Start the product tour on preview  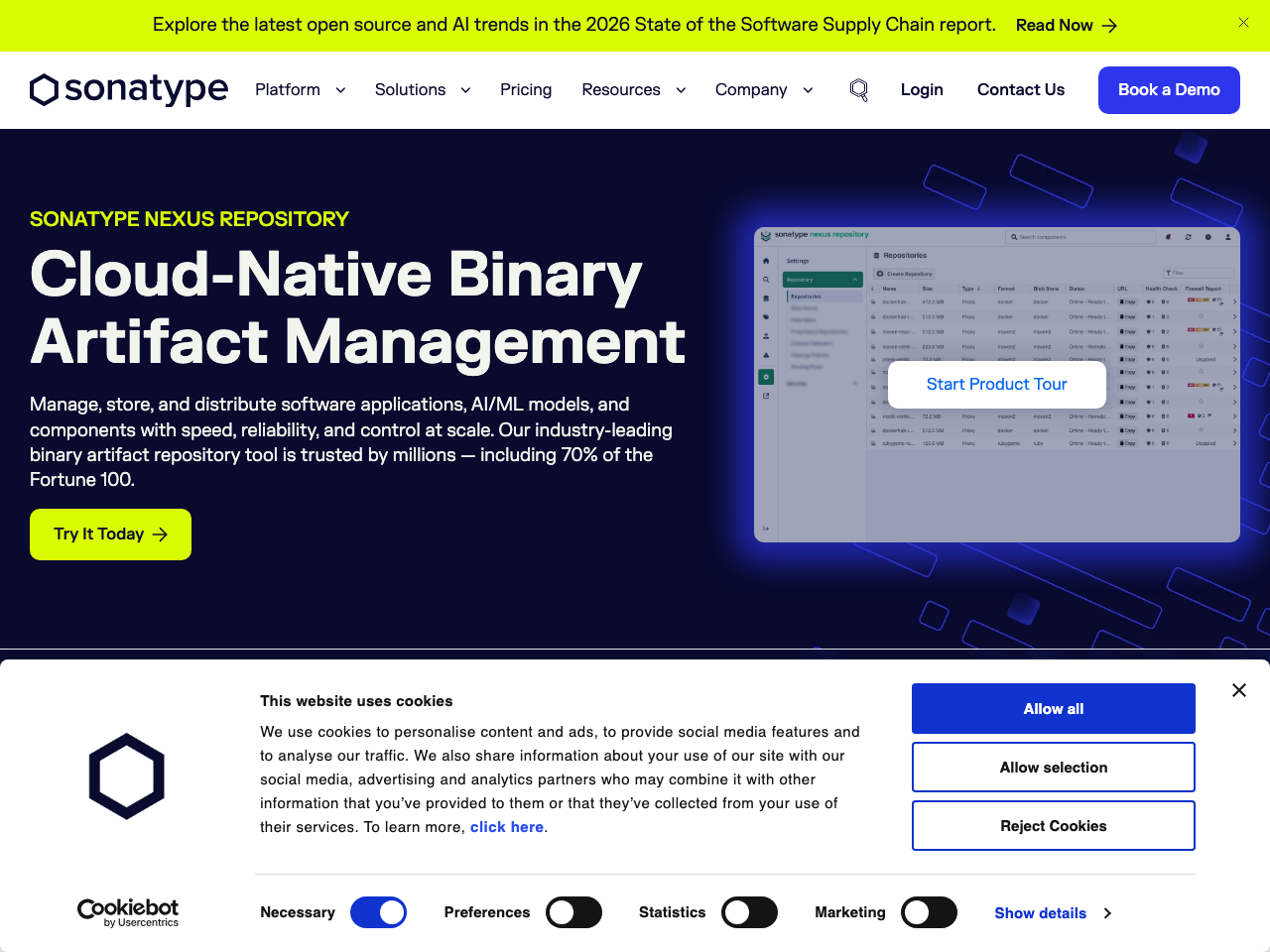click(996, 385)
